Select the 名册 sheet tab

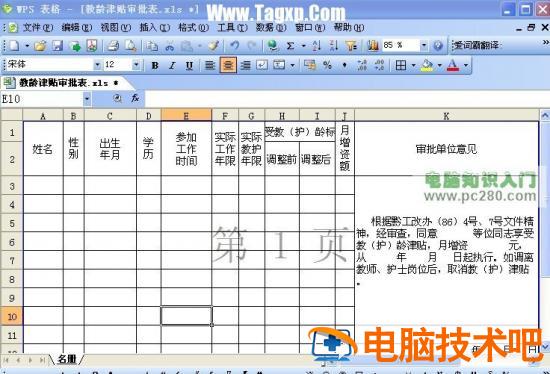[x=67, y=359]
